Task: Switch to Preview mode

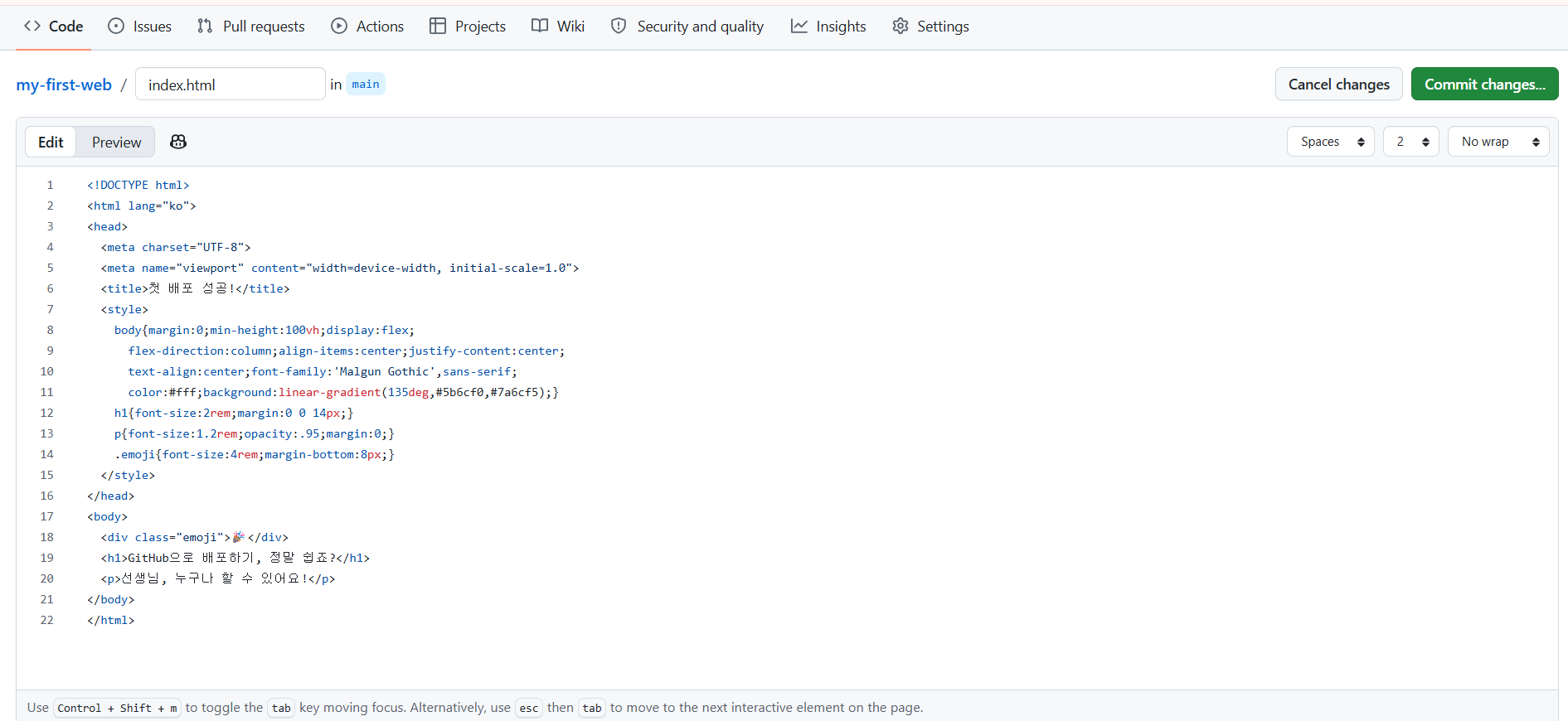Action: point(116,142)
